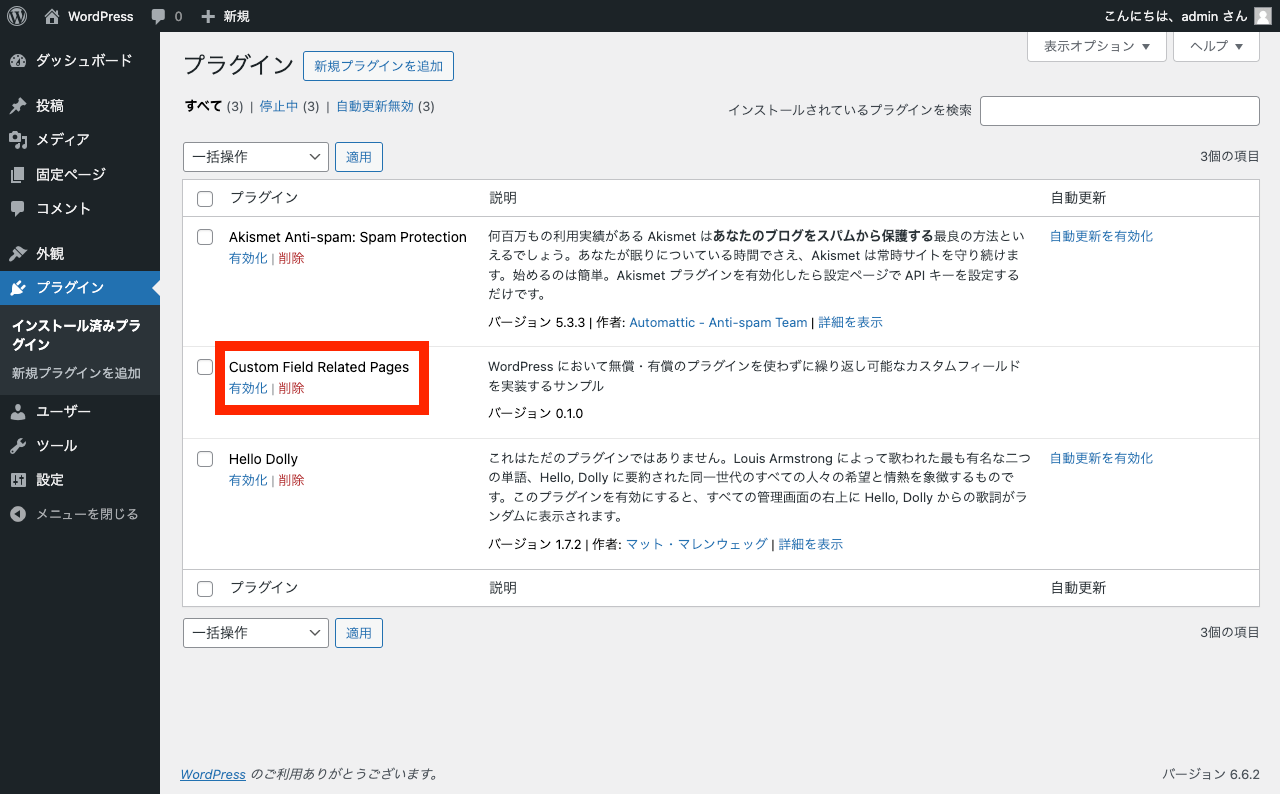The image size is (1280, 794).
Task: Open the bottom 一括操作 bulk action dropdown
Action: point(256,633)
